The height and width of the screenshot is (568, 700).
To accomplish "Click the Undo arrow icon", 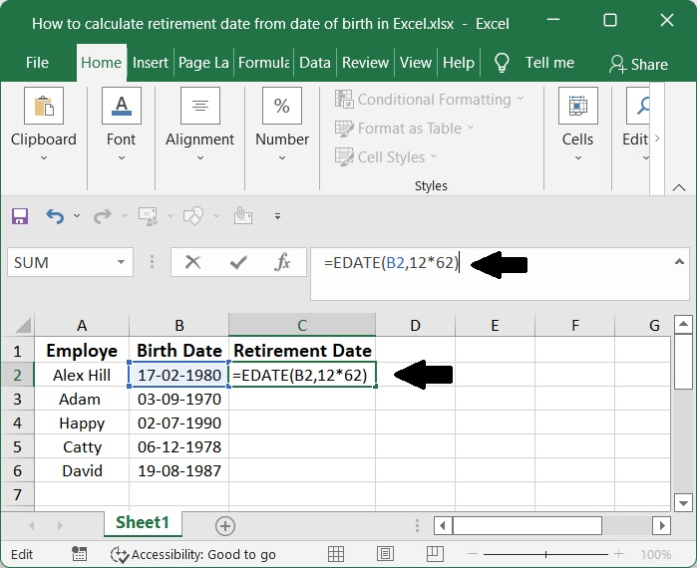I will point(54,216).
